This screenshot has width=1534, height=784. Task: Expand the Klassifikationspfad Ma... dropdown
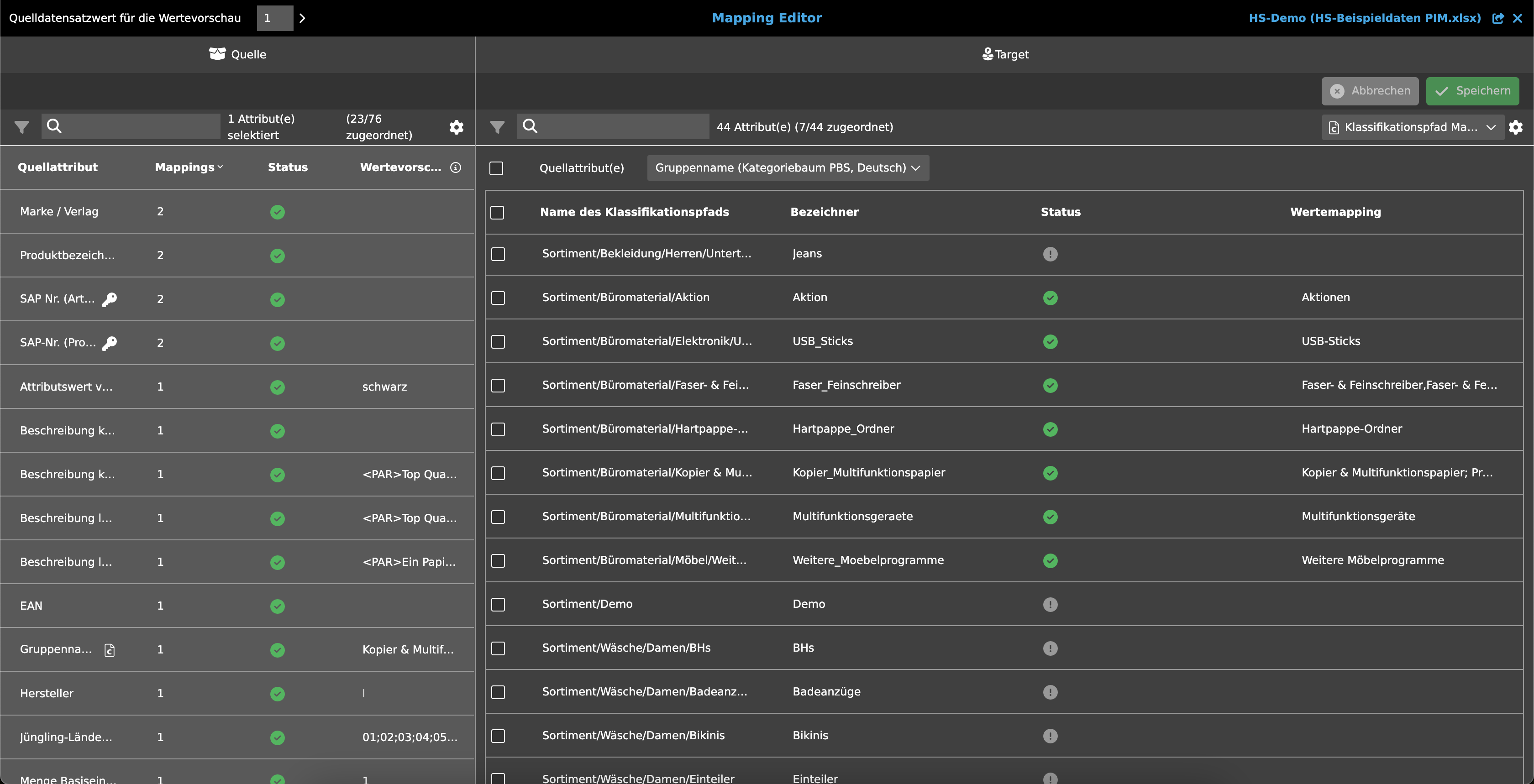tap(1413, 127)
